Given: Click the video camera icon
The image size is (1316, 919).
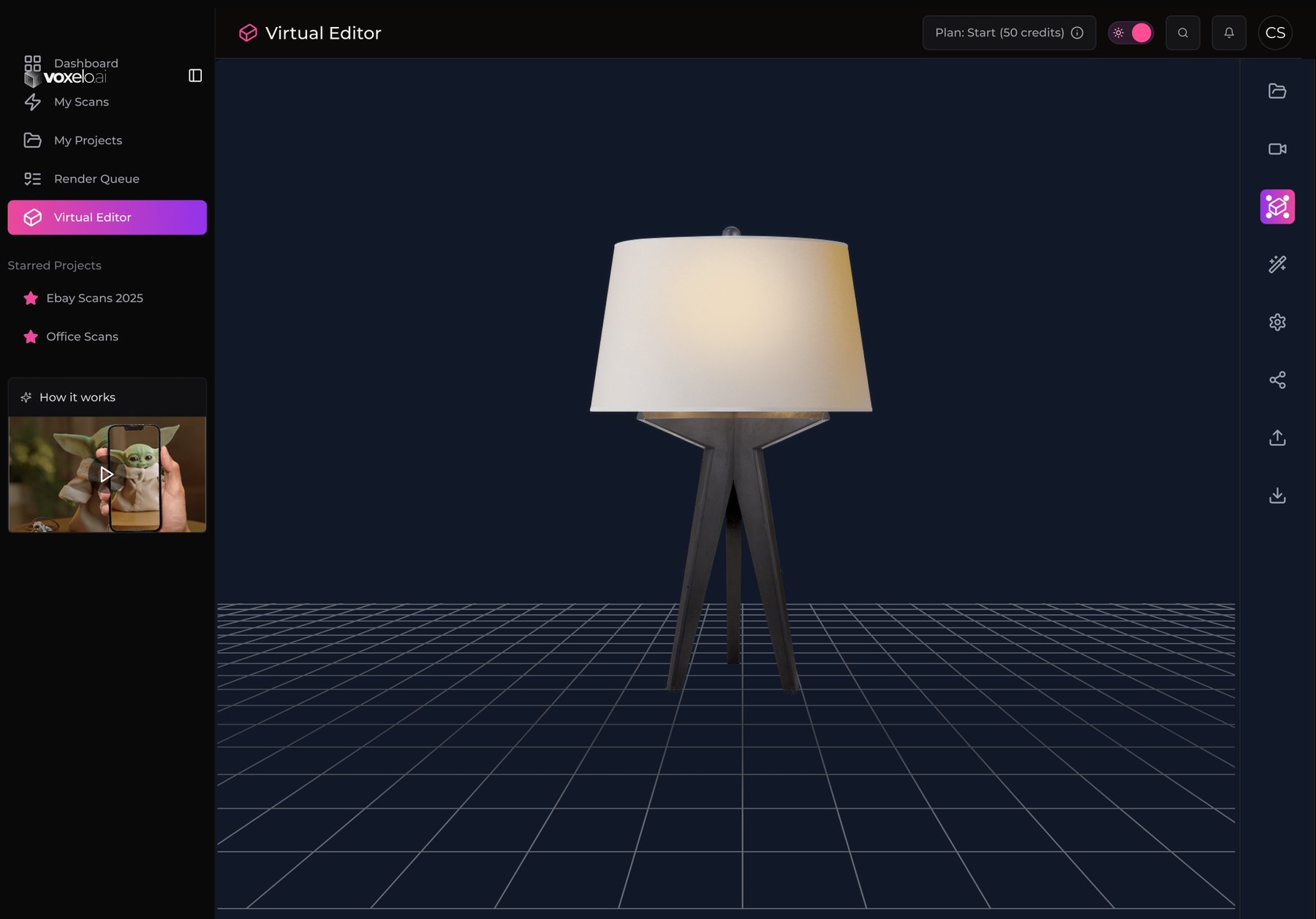Looking at the screenshot, I should (1277, 148).
